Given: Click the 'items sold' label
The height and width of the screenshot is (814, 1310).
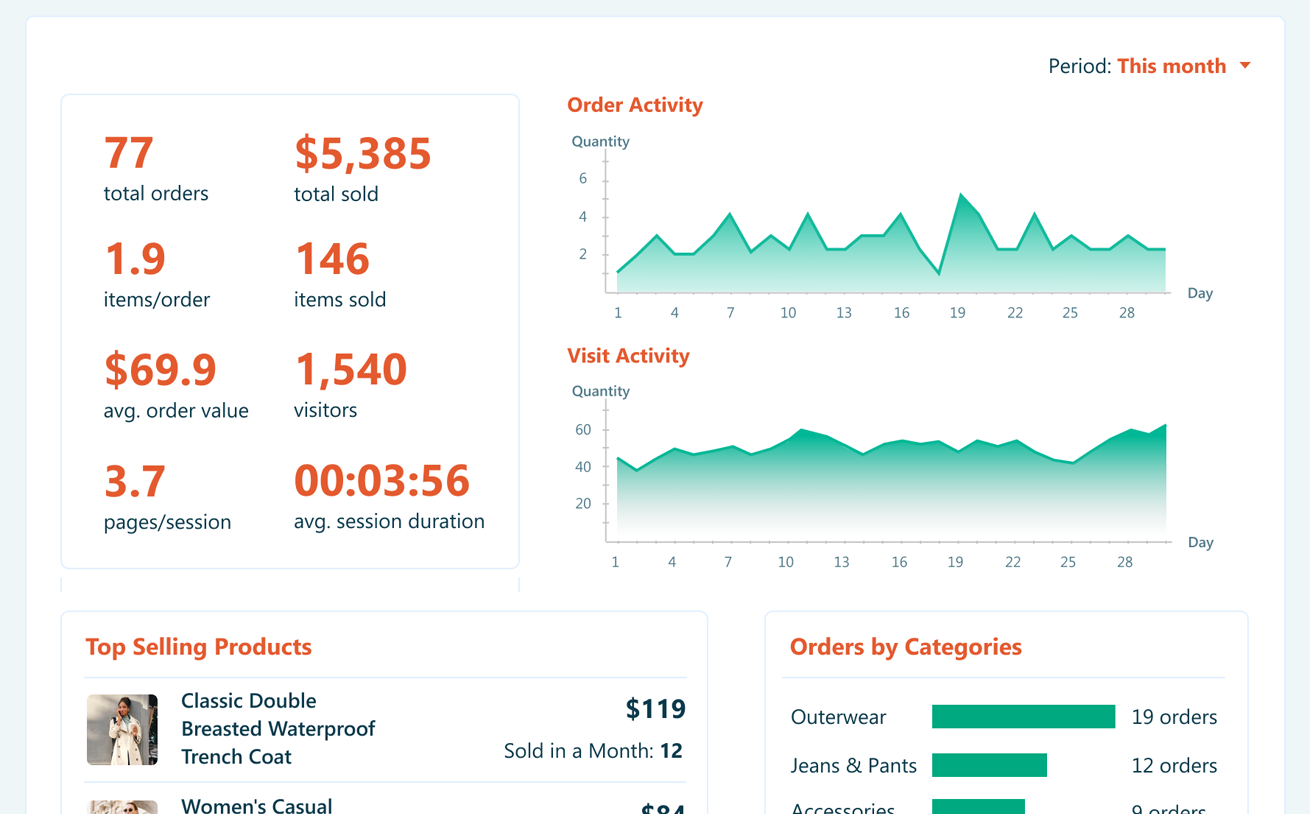Looking at the screenshot, I should 340,299.
